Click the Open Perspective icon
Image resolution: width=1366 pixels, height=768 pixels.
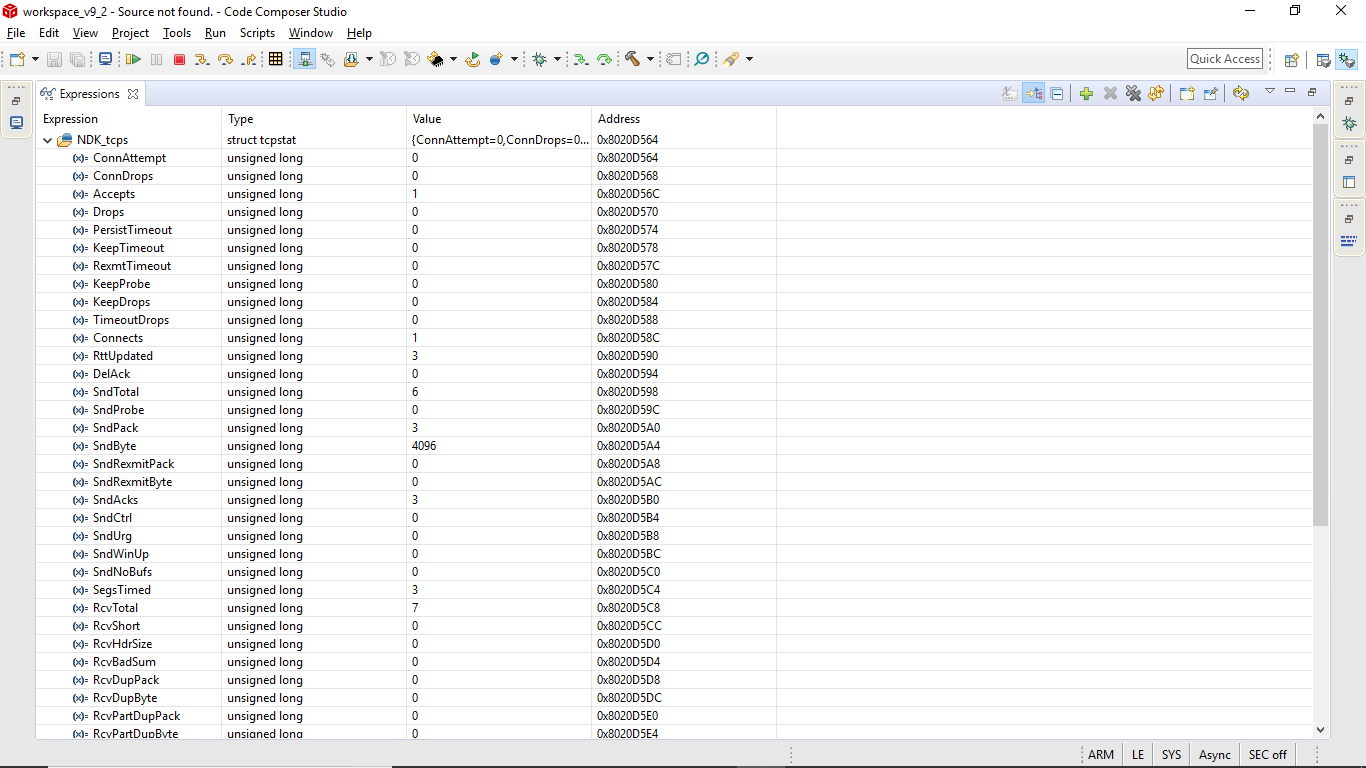[x=1291, y=59]
